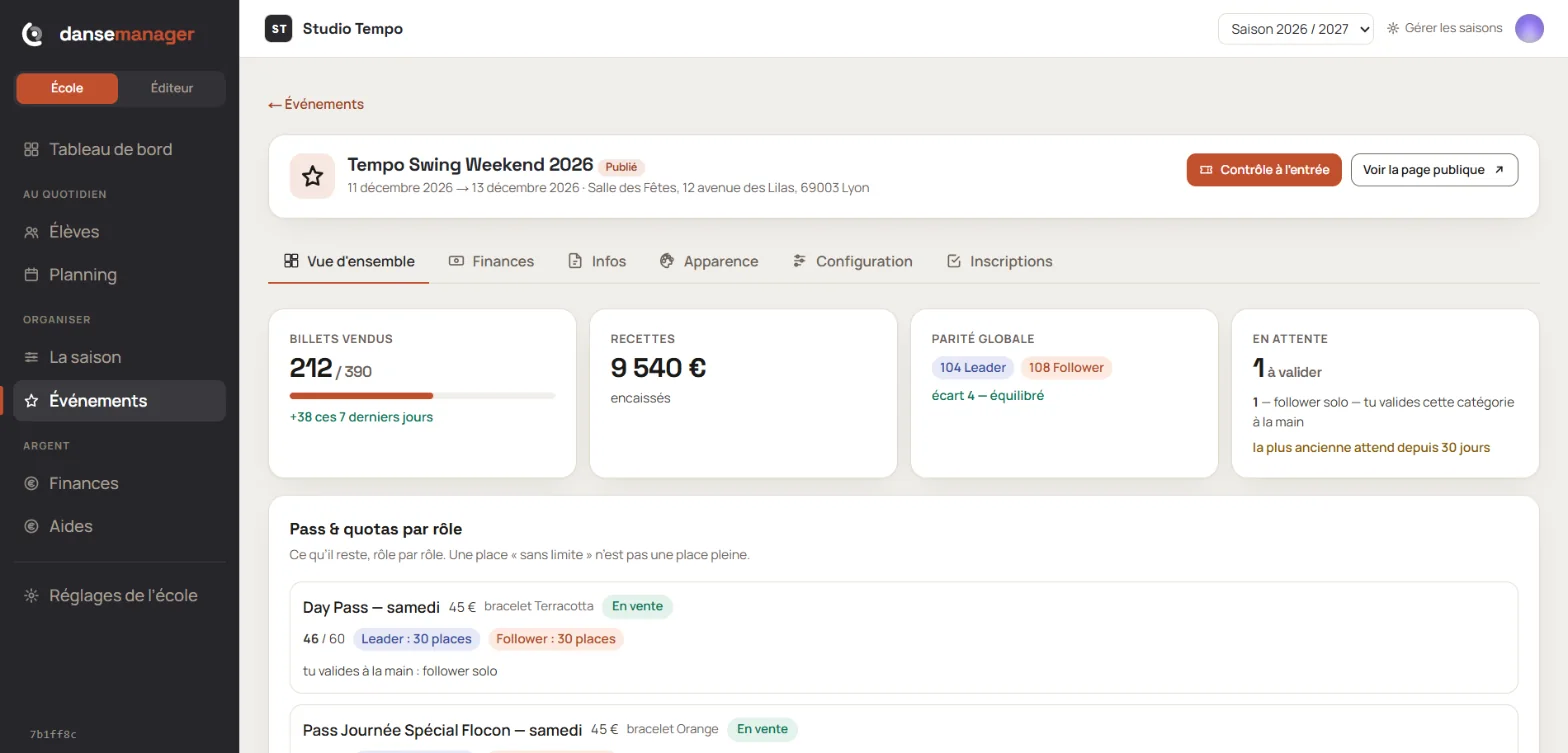1568x753 pixels.
Task: Click the Réglages de l'école gear icon
Action: [31, 595]
